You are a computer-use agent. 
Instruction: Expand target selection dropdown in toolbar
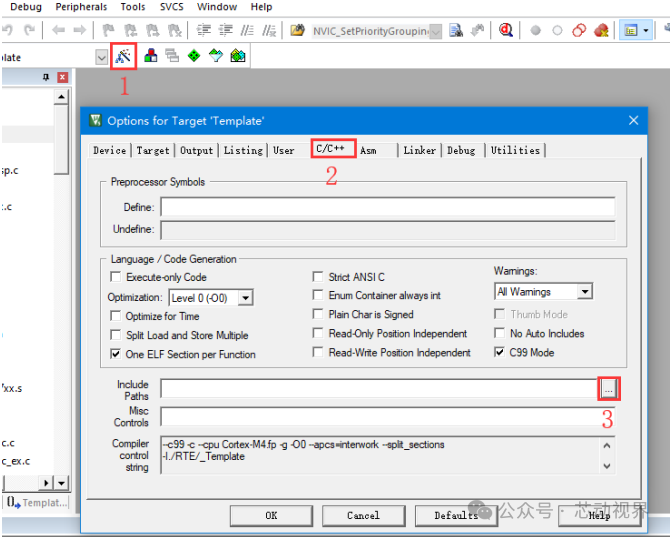tap(101, 57)
